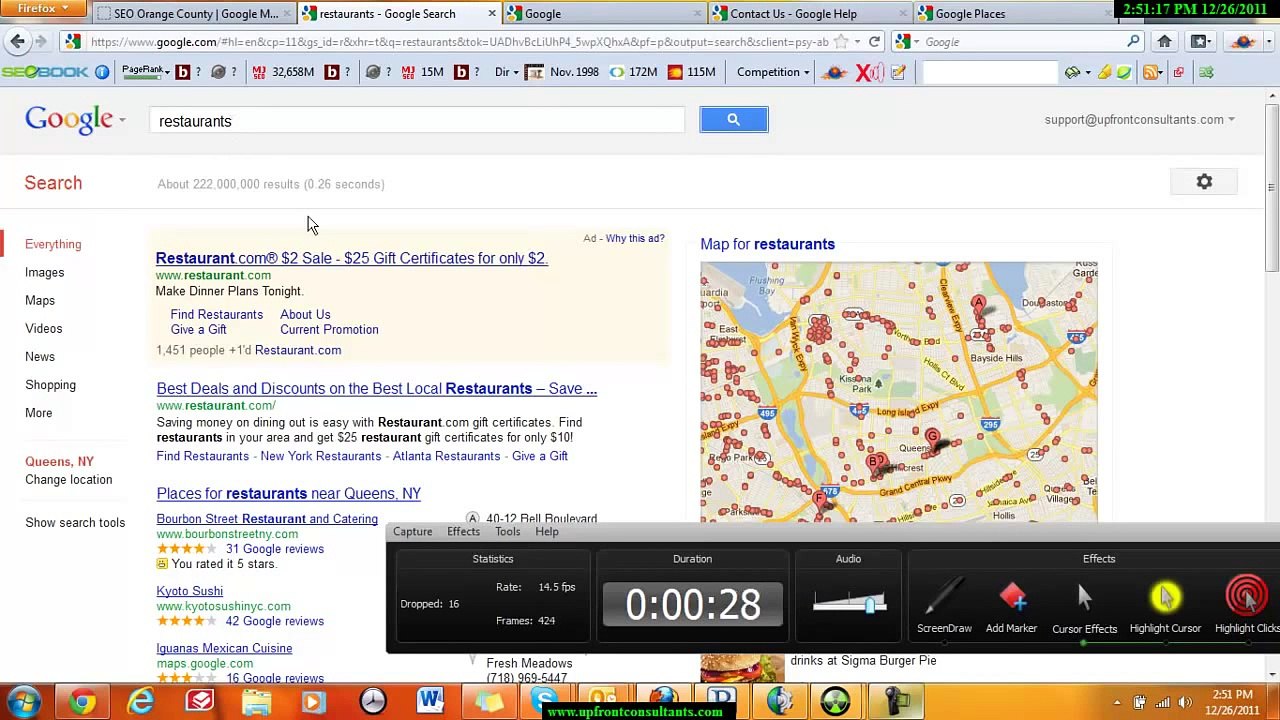Select Shopping in left search sidebar
The width and height of the screenshot is (1280, 720).
click(50, 385)
